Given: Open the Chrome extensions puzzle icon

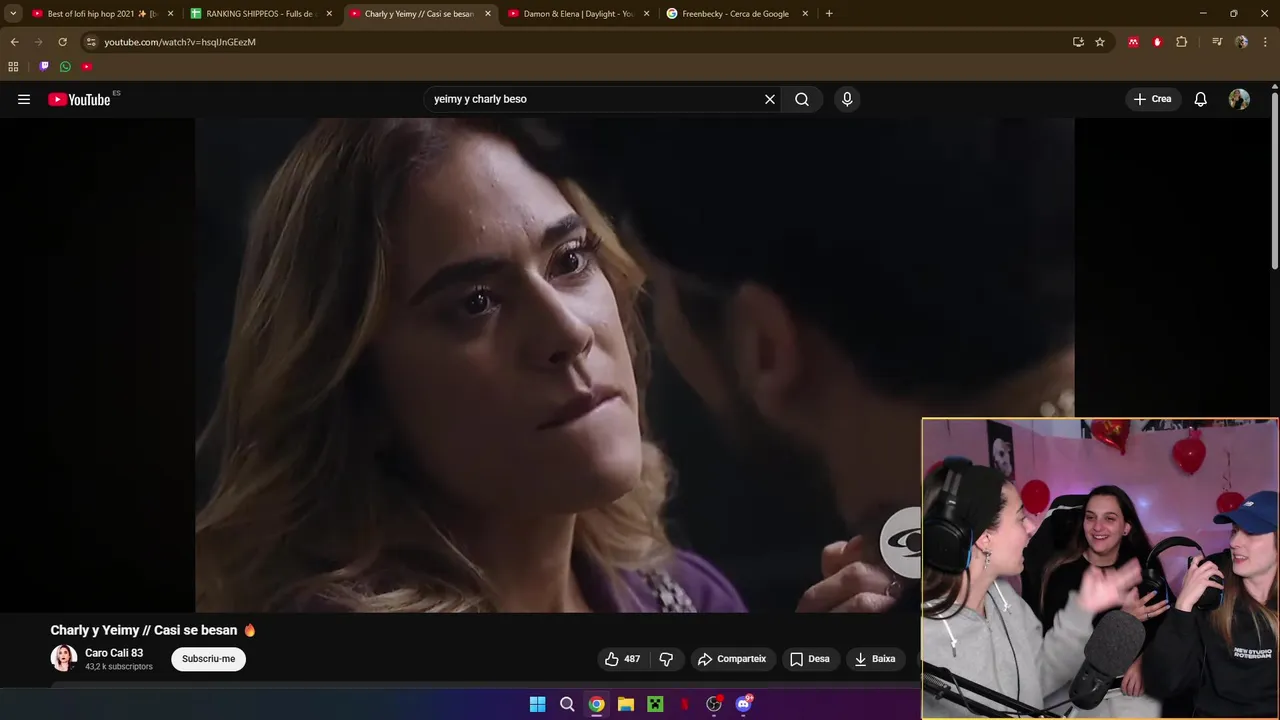Looking at the screenshot, I should pyautogui.click(x=1182, y=42).
